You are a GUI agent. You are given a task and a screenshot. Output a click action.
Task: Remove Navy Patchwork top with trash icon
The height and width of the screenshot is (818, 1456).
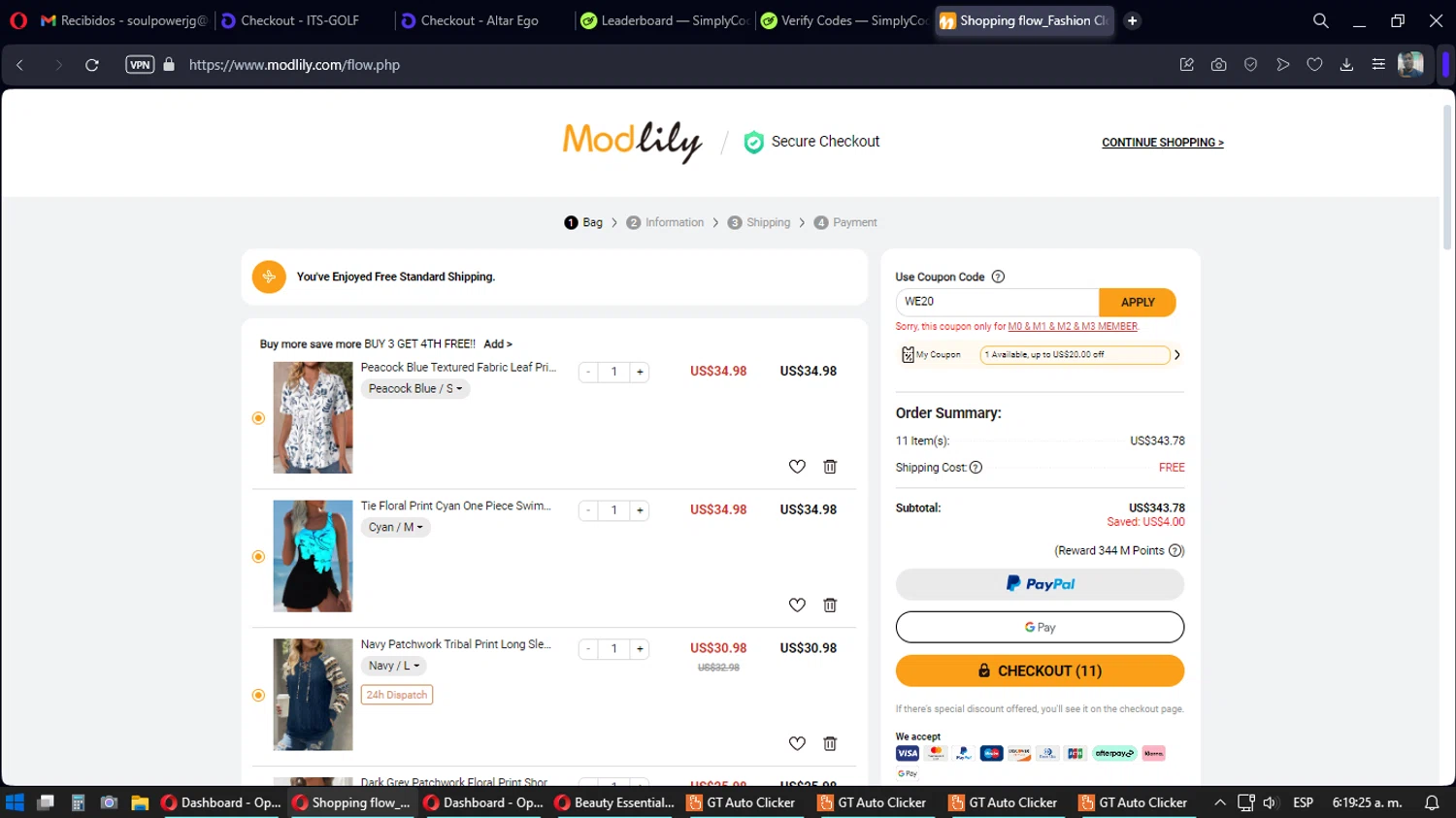[830, 744]
